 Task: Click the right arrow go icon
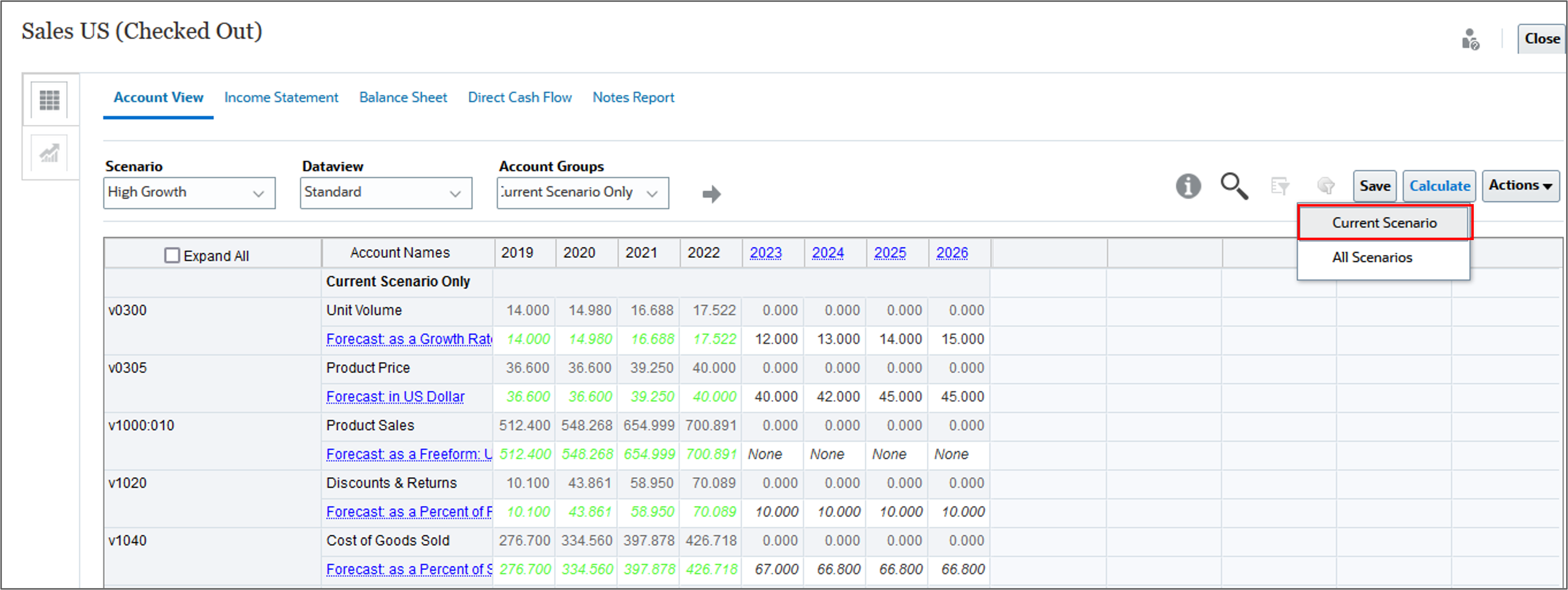(711, 194)
